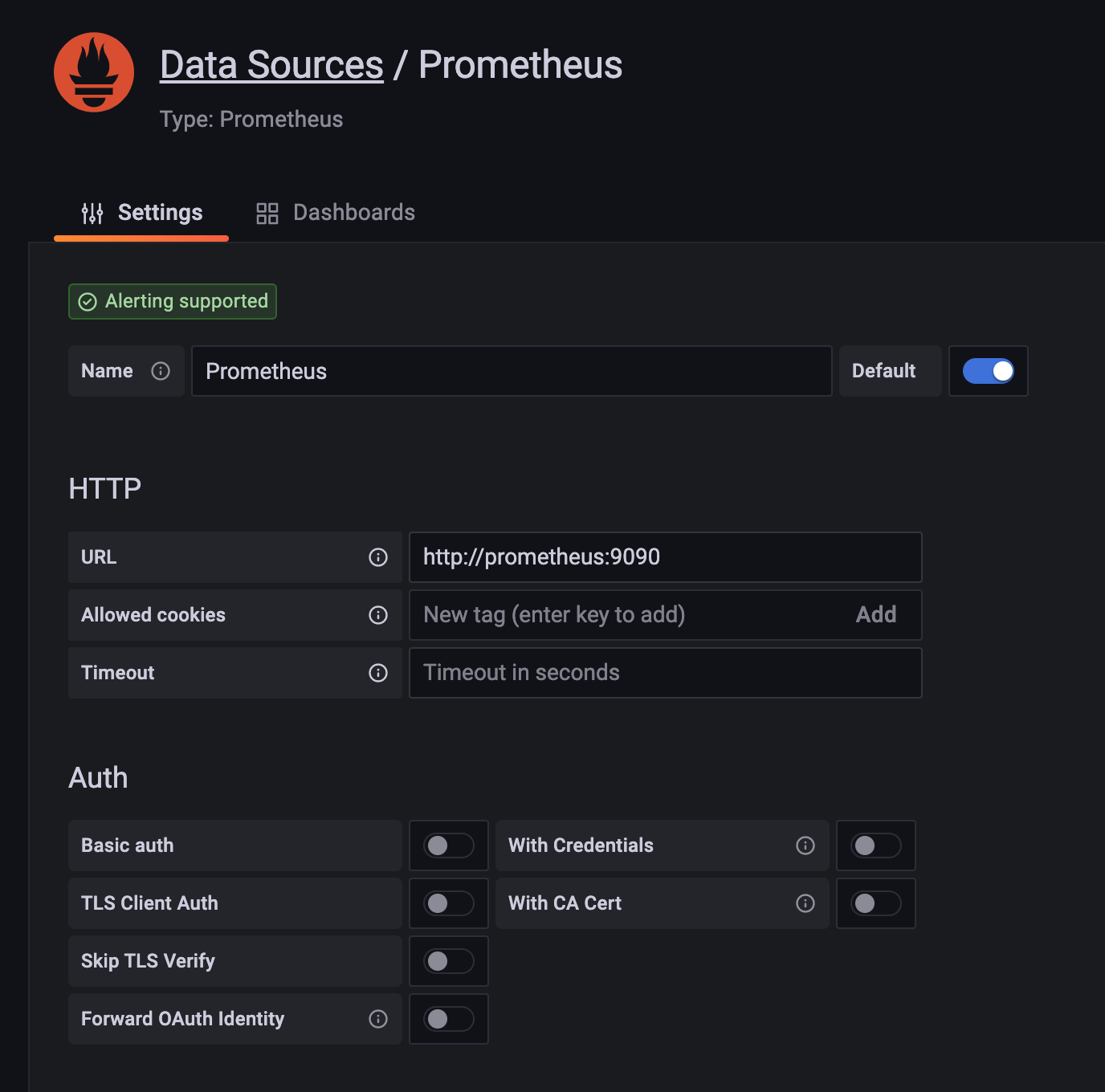Click the Timeout in seconds field
This screenshot has width=1105, height=1092.
click(665, 673)
